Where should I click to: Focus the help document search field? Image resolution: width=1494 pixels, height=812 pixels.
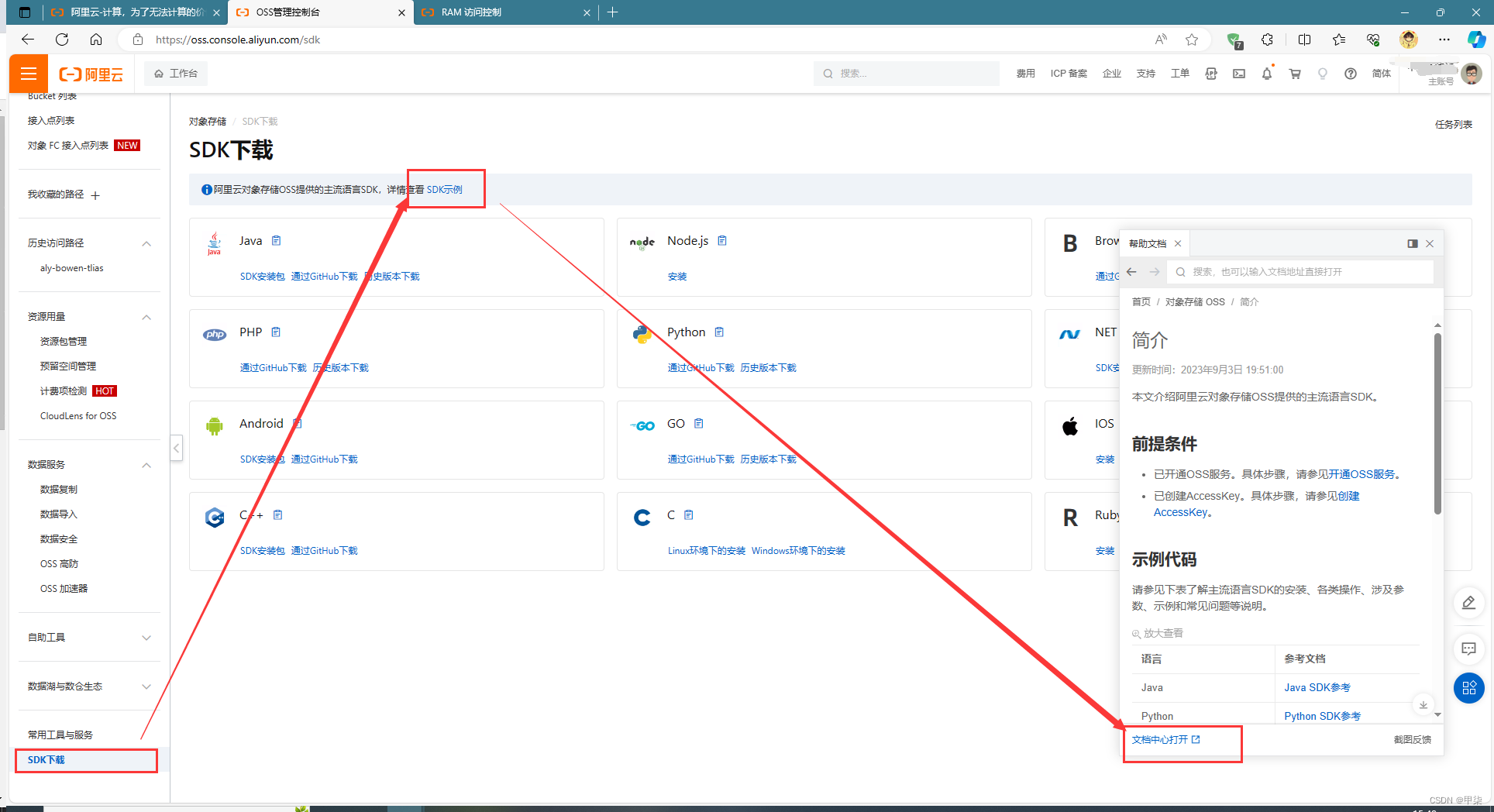click(1302, 272)
